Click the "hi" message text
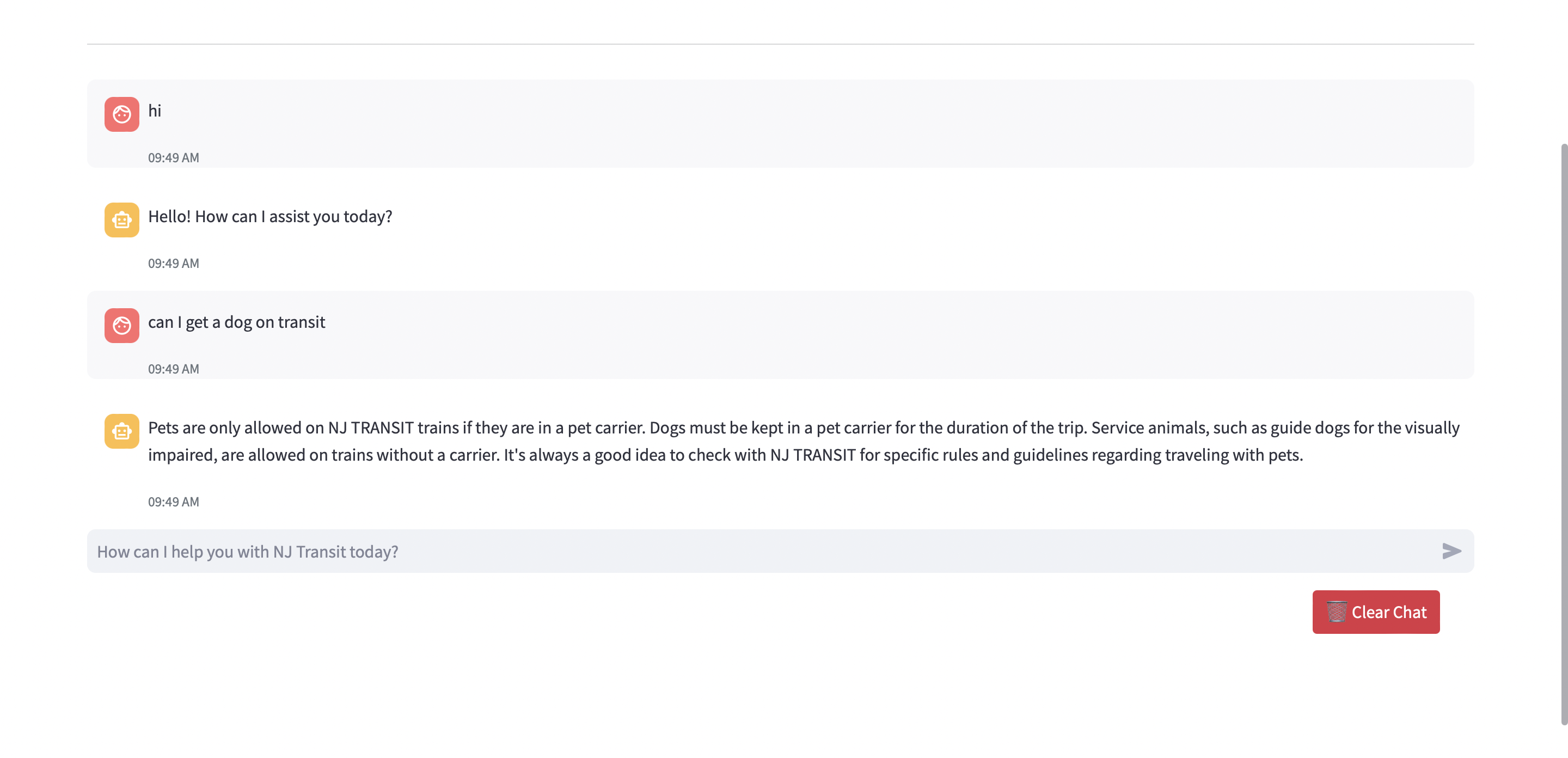The width and height of the screenshot is (1568, 758). tap(155, 111)
